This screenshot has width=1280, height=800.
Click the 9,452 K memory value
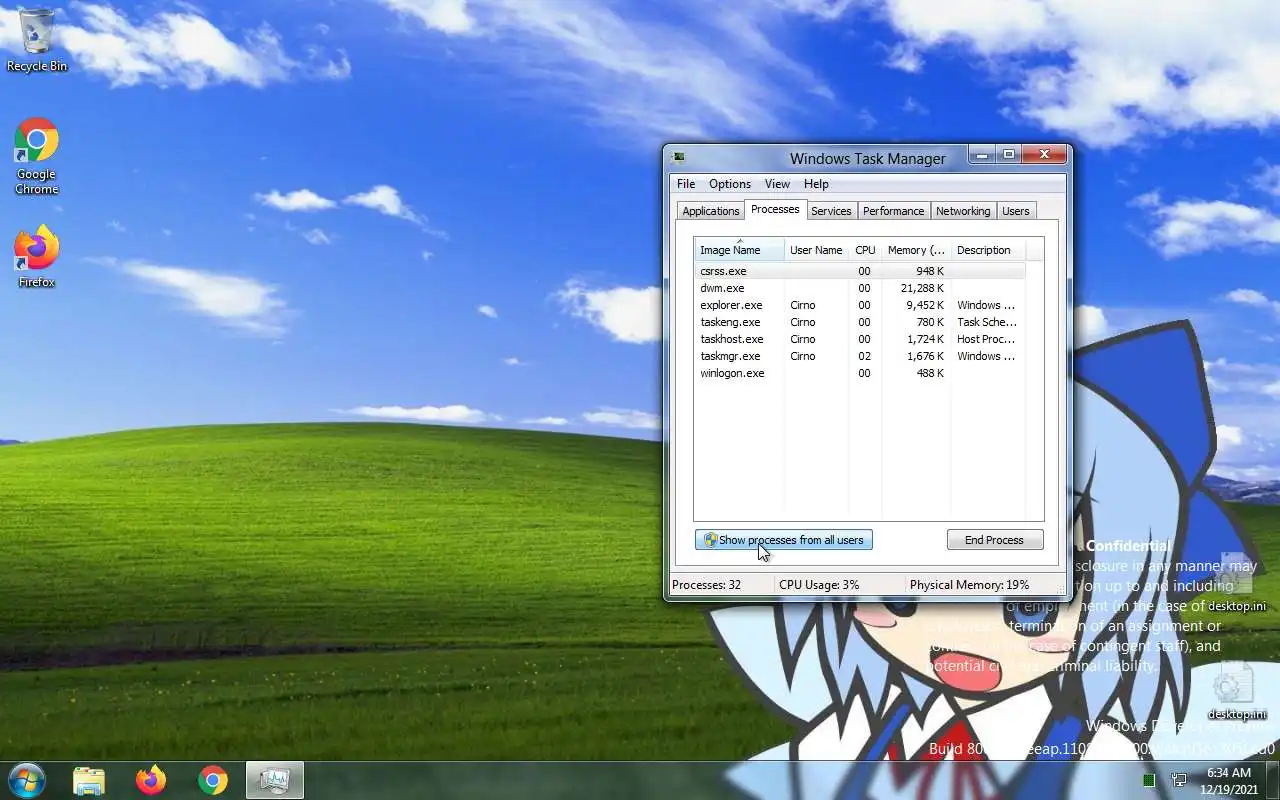(925, 305)
